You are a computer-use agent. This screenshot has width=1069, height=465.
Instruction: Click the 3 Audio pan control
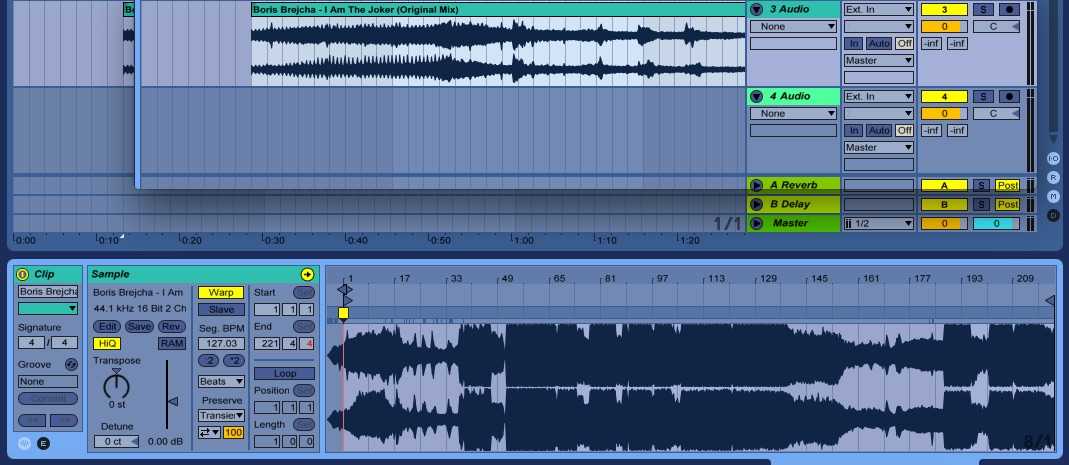996,27
